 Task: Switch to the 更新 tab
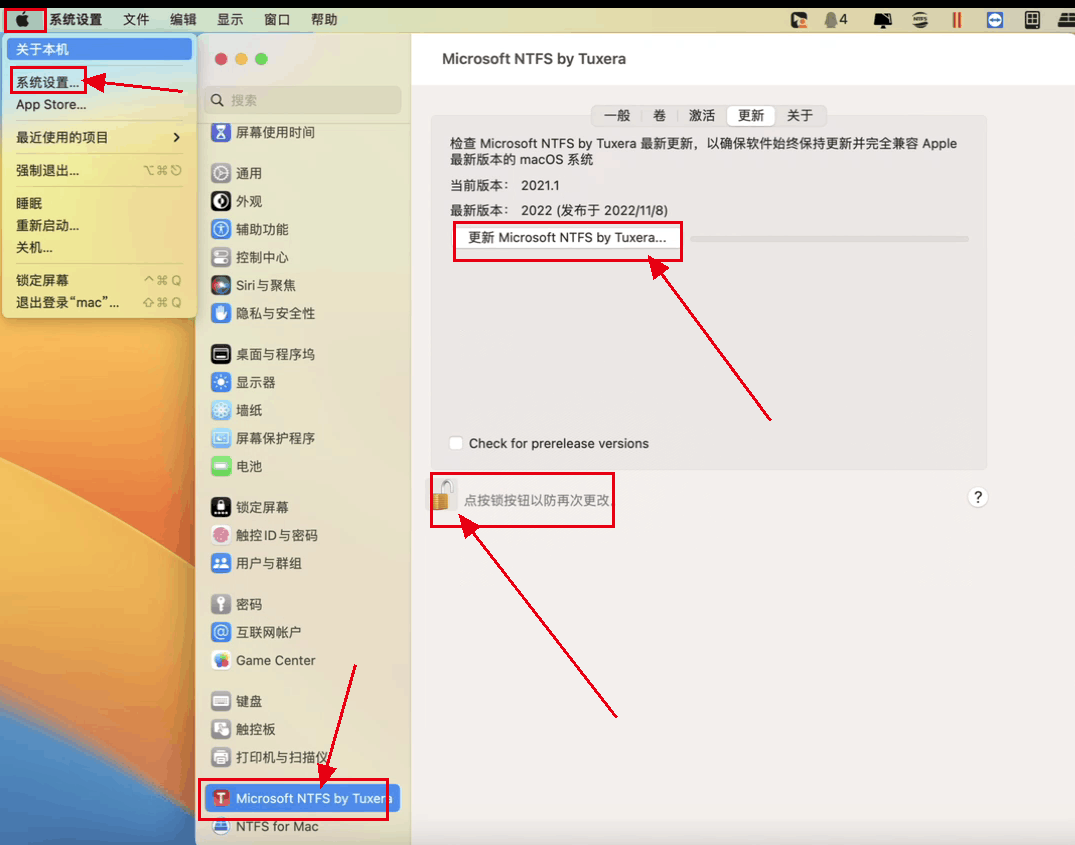[751, 116]
